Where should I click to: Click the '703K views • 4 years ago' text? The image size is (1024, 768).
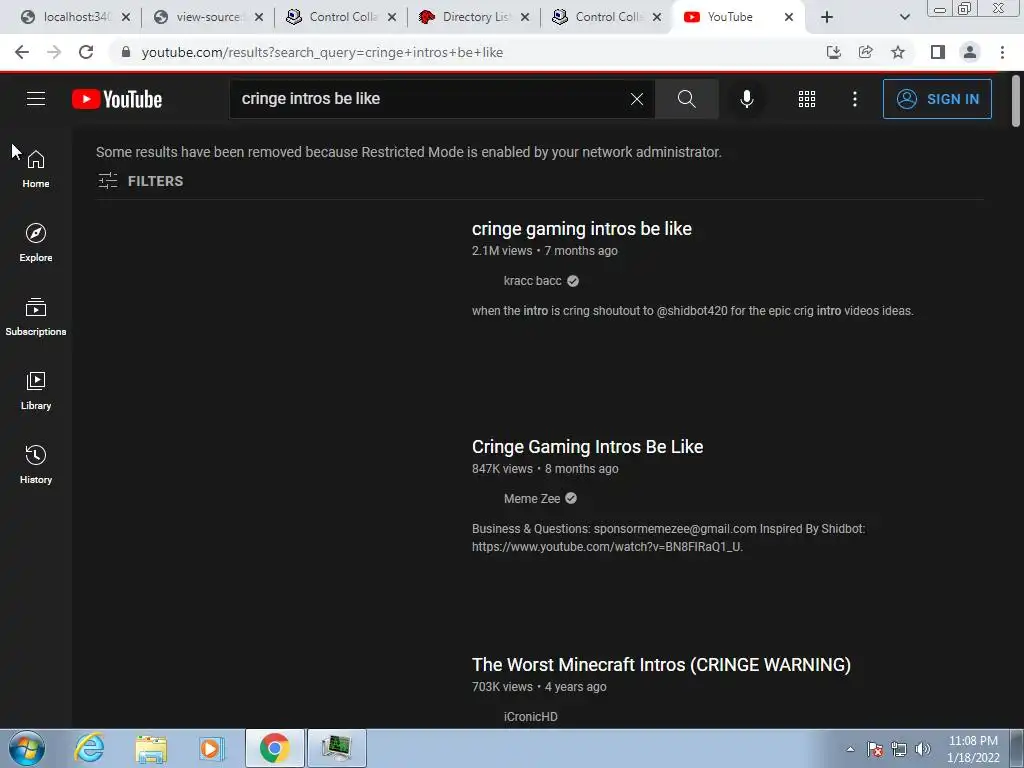tap(539, 687)
